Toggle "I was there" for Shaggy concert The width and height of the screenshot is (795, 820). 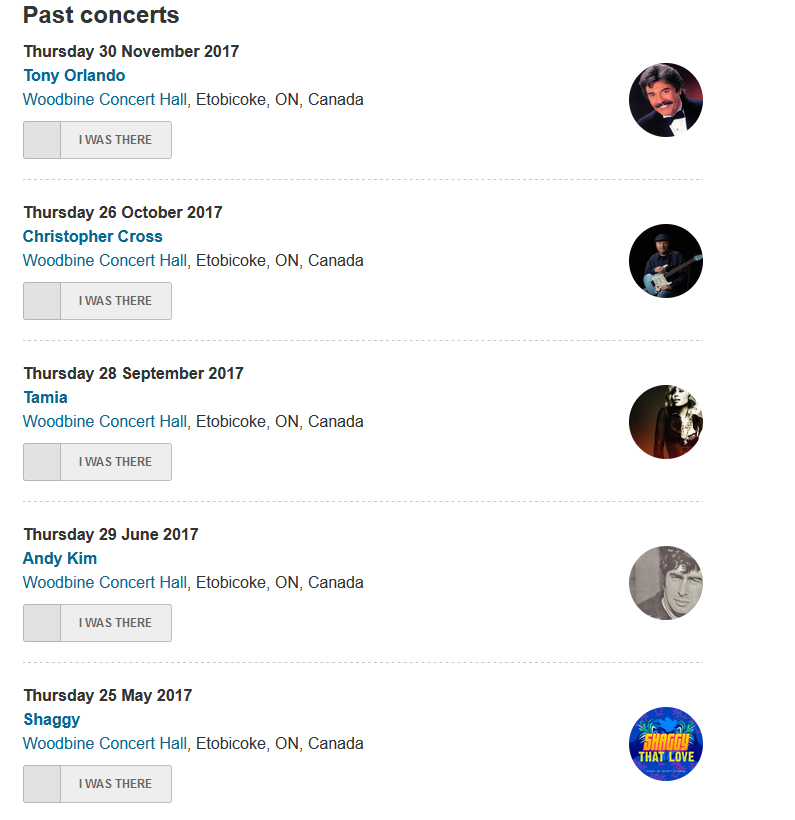(97, 784)
